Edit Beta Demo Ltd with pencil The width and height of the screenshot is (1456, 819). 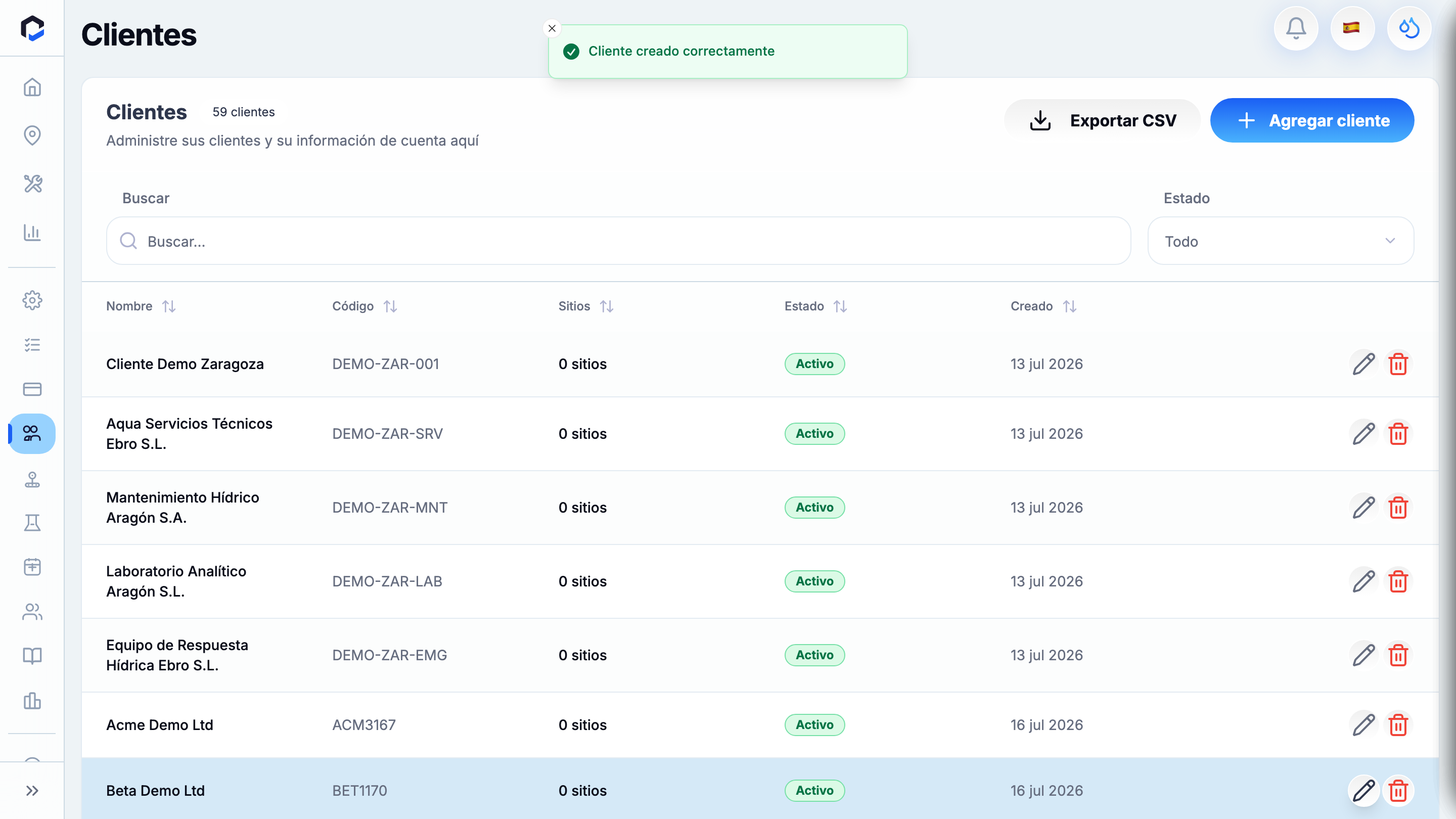coord(1363,790)
